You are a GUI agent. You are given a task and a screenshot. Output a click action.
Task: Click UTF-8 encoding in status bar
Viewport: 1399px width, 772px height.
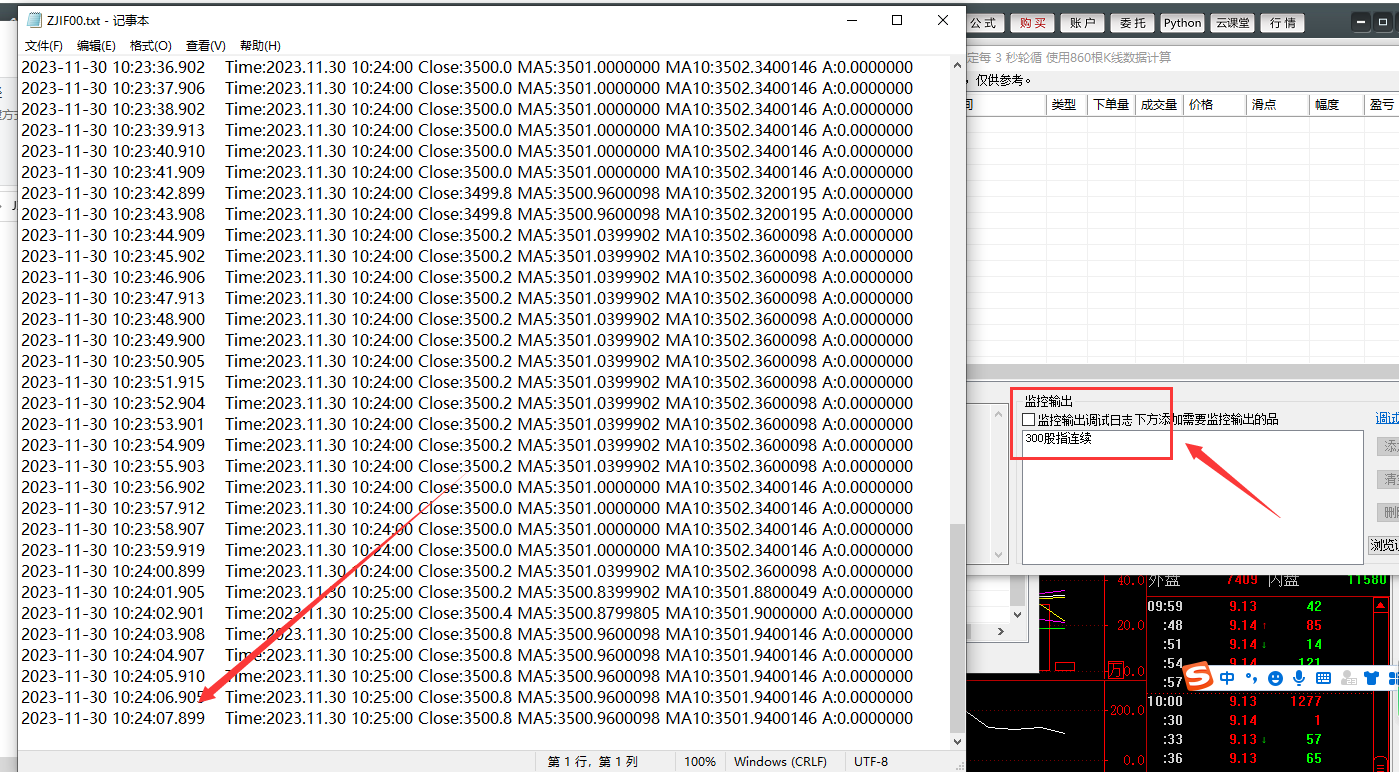click(869, 761)
